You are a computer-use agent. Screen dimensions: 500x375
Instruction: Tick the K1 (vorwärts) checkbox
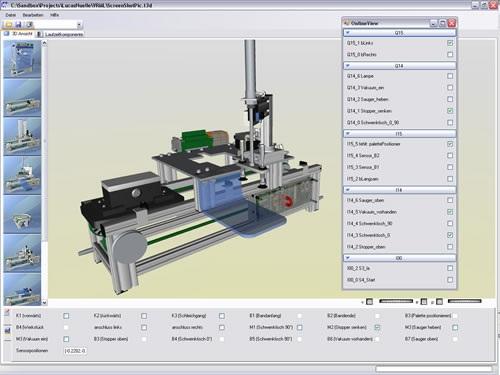pos(66,316)
